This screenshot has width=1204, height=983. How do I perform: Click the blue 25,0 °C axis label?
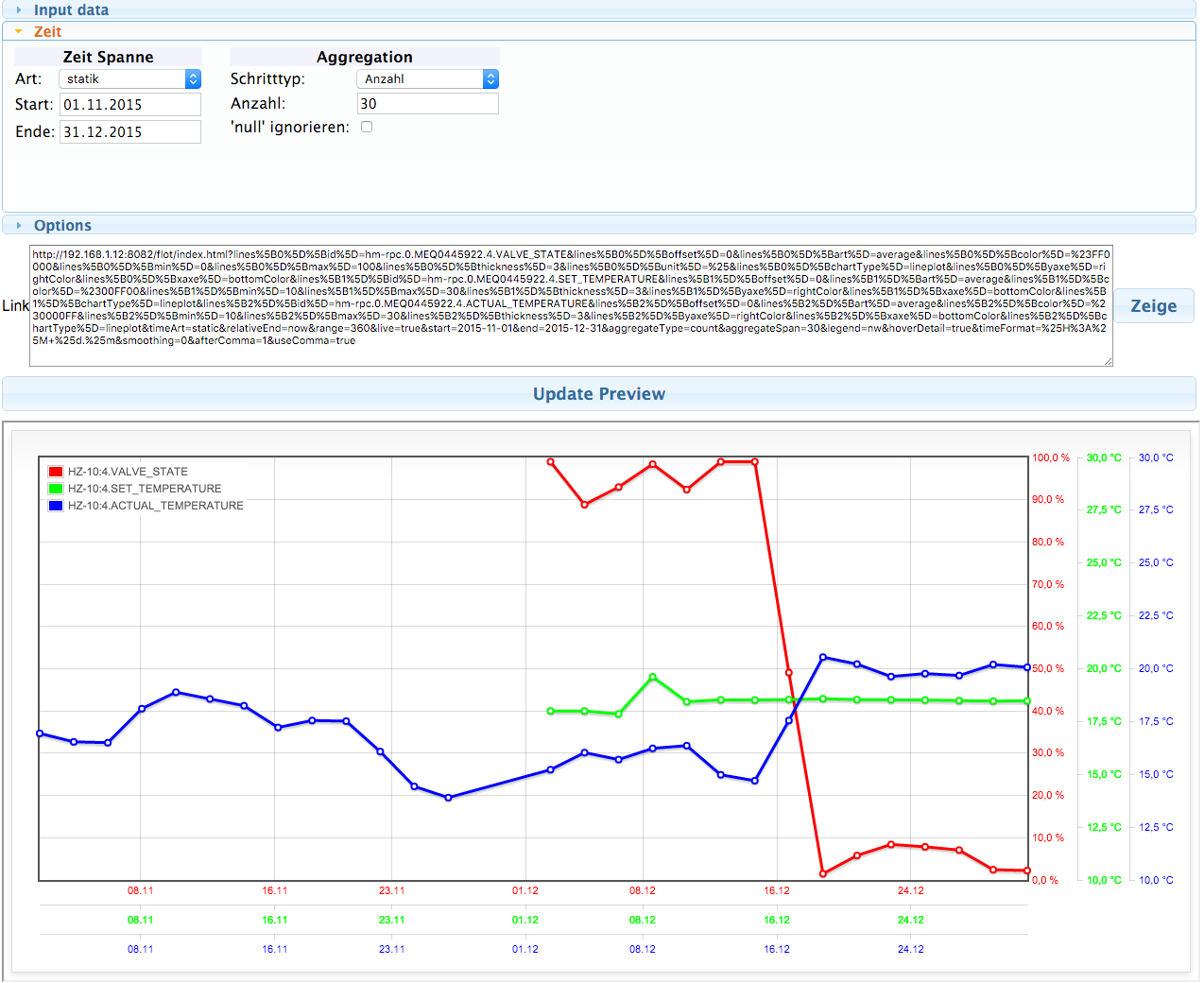point(1156,562)
